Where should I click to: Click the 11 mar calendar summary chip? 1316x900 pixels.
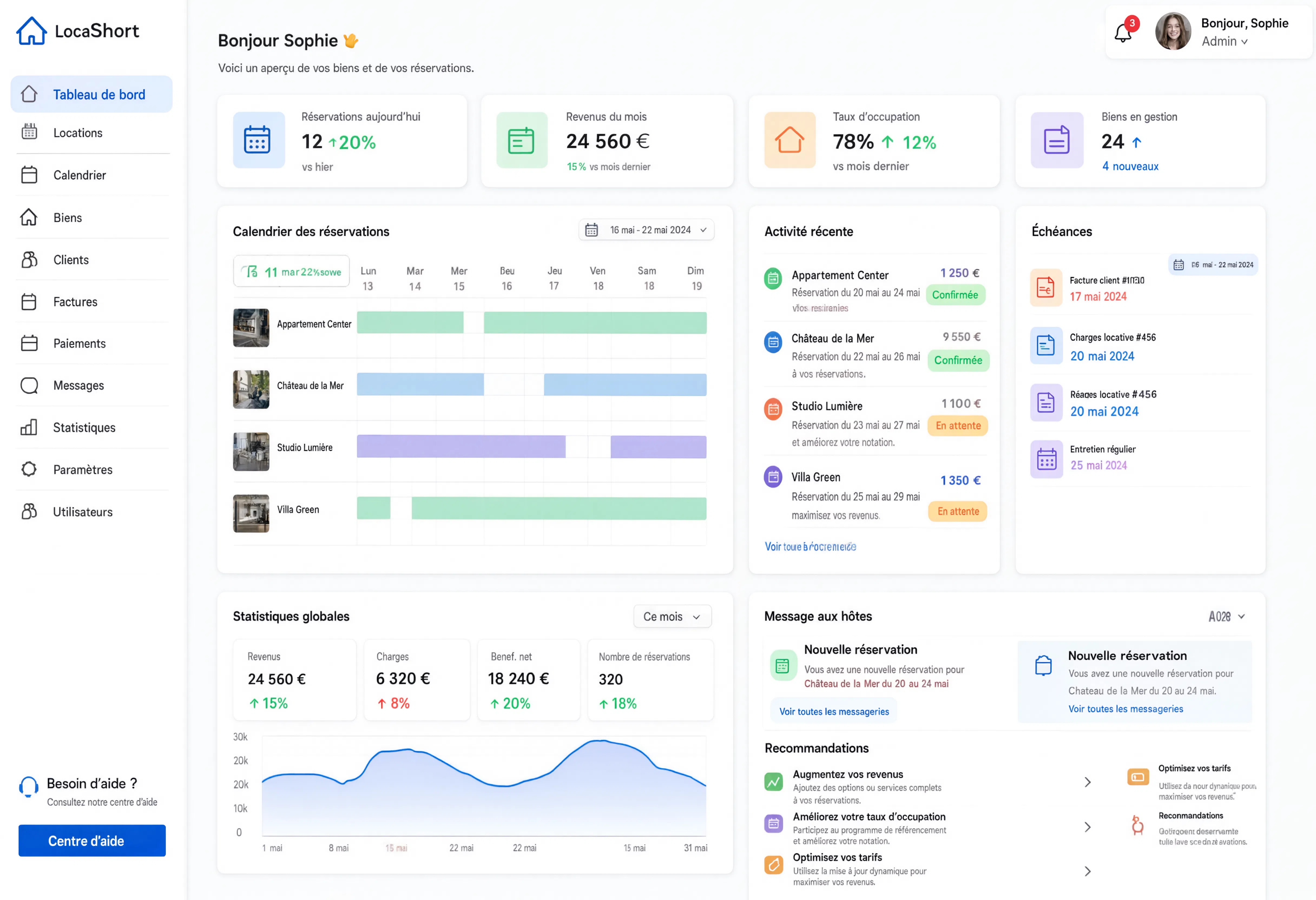click(x=291, y=272)
